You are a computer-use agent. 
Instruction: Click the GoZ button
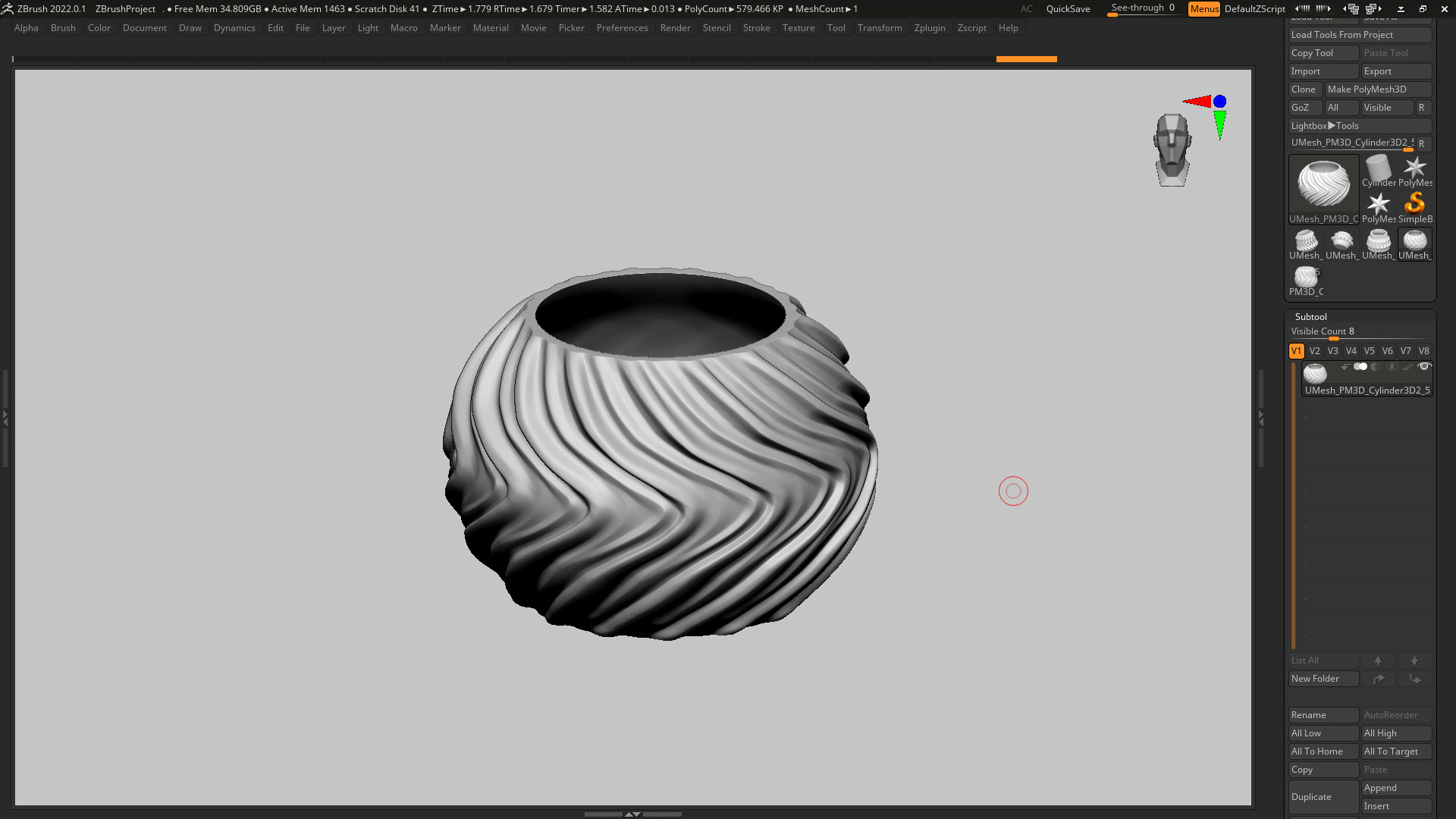pyautogui.click(x=1305, y=108)
